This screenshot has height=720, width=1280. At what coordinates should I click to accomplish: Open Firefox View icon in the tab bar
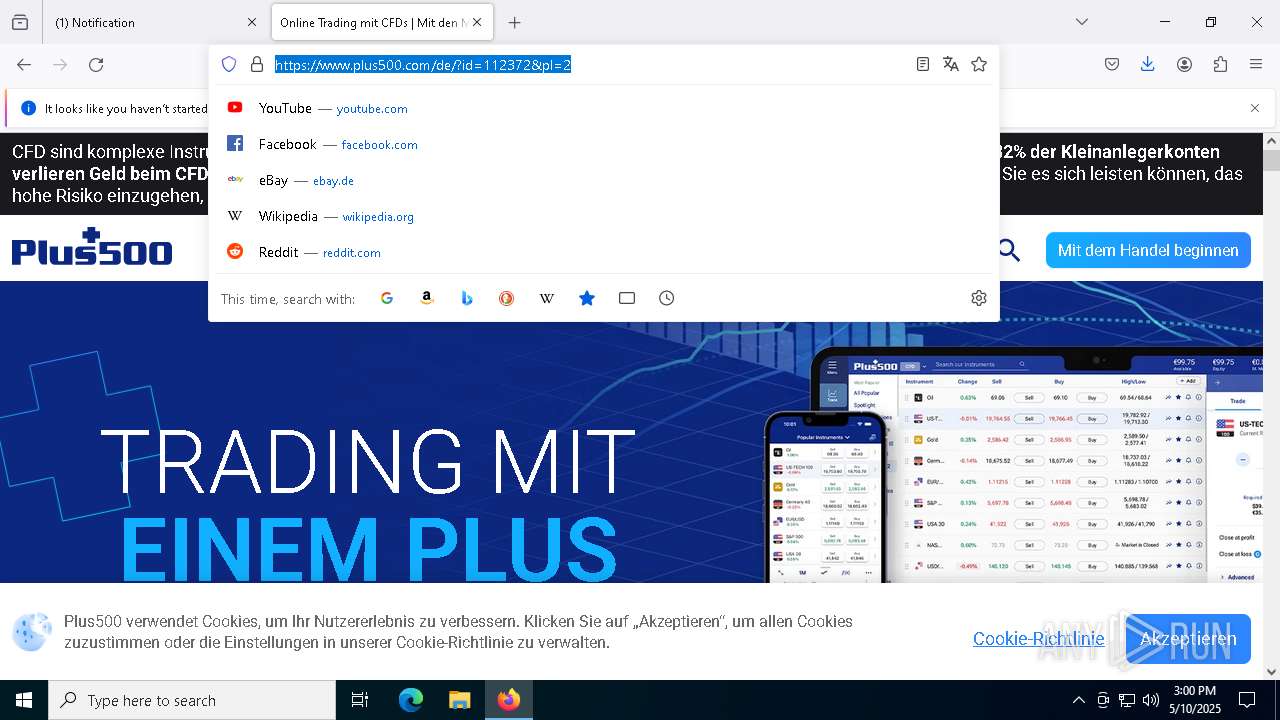(x=20, y=22)
